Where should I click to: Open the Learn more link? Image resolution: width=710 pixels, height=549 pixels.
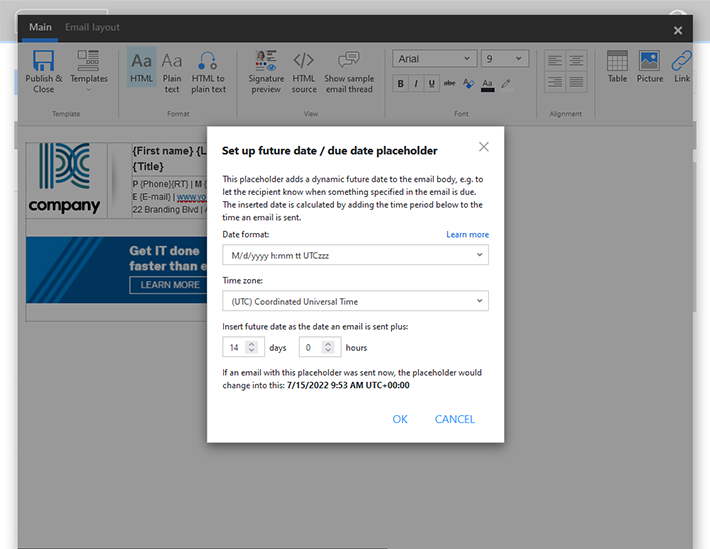467,234
